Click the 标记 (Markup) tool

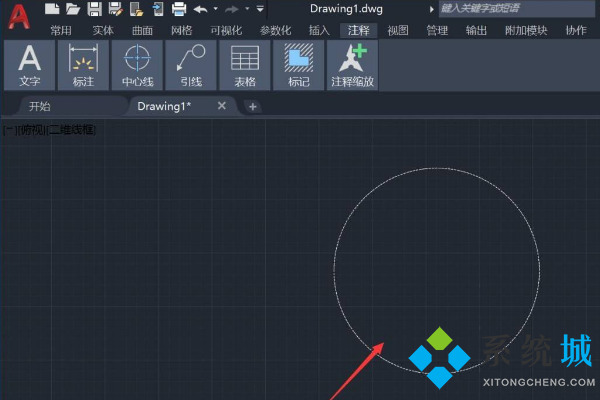pos(299,65)
